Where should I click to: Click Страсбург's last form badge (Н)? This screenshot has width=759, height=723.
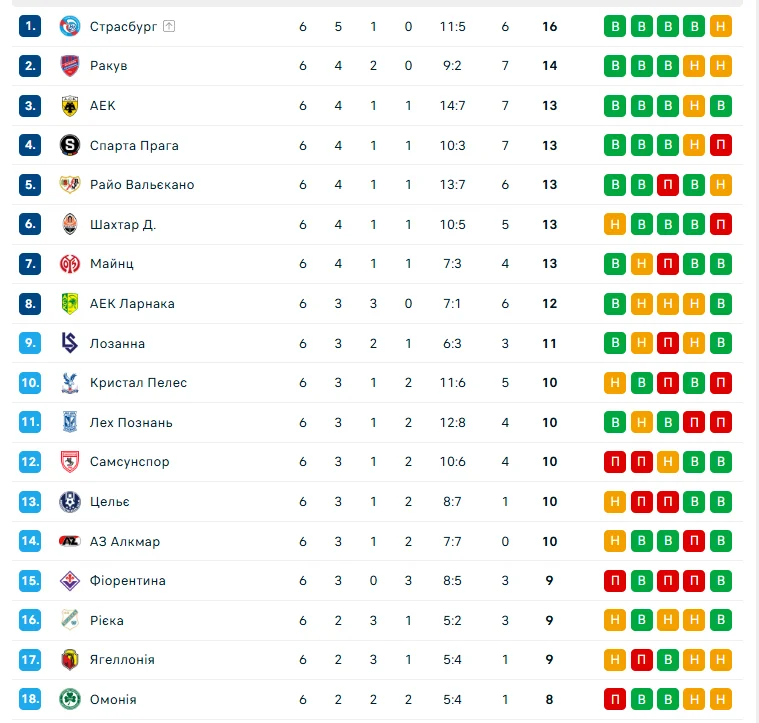pos(720,26)
